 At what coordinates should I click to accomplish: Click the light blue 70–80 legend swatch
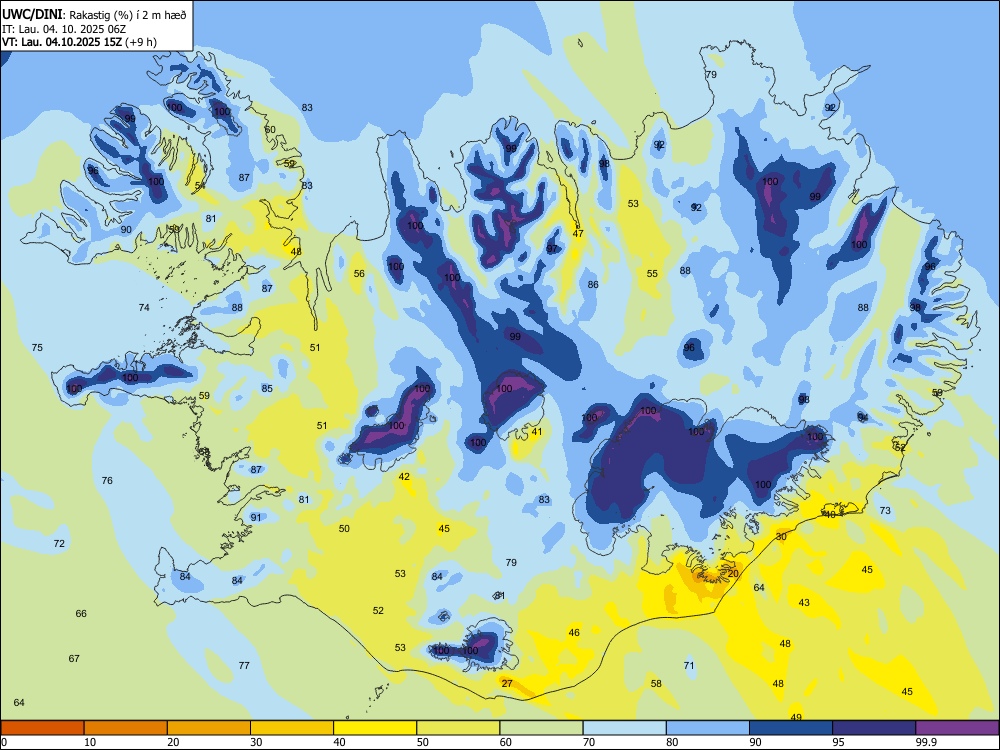coord(624,728)
